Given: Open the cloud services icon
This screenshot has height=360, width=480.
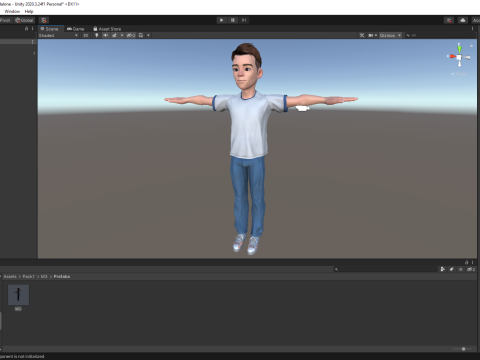Looking at the screenshot, I should (463, 20).
